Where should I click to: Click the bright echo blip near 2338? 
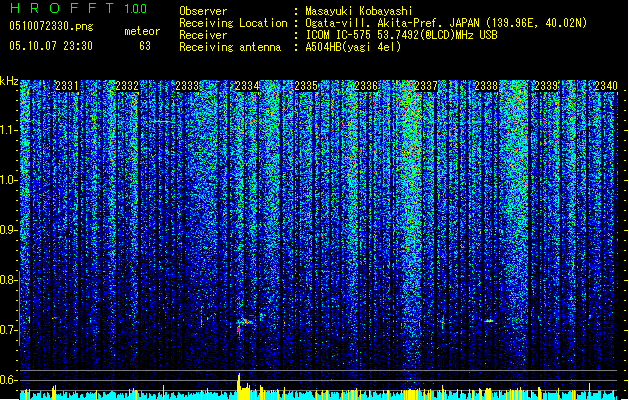(489, 321)
